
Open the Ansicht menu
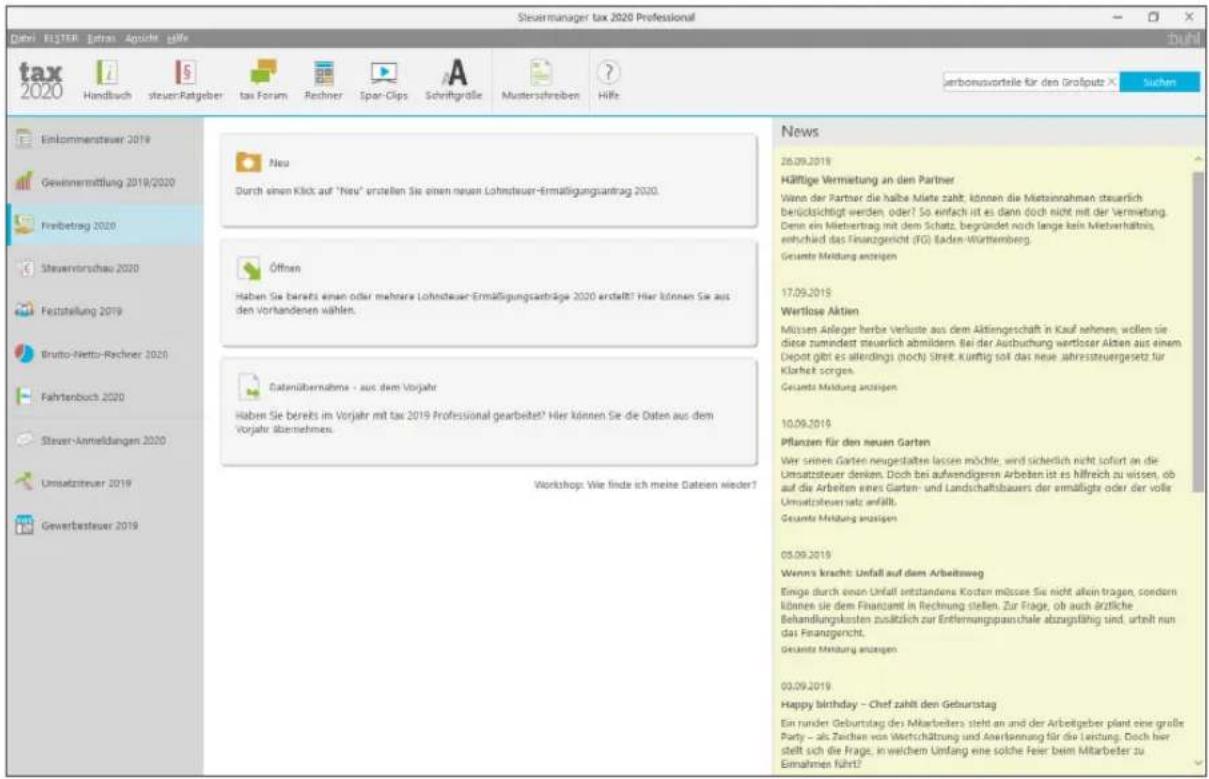click(142, 37)
